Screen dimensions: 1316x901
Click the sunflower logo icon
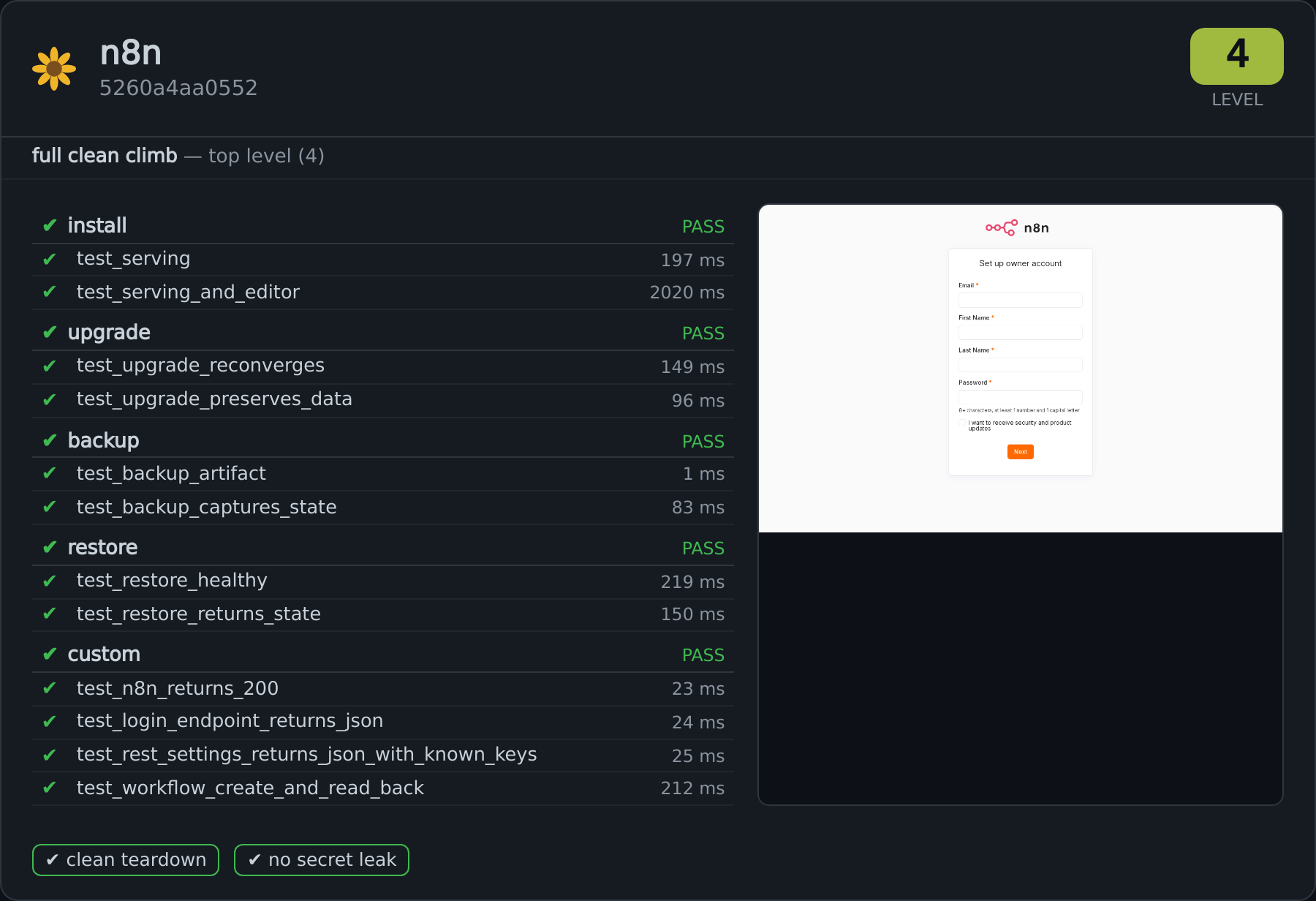[54, 69]
